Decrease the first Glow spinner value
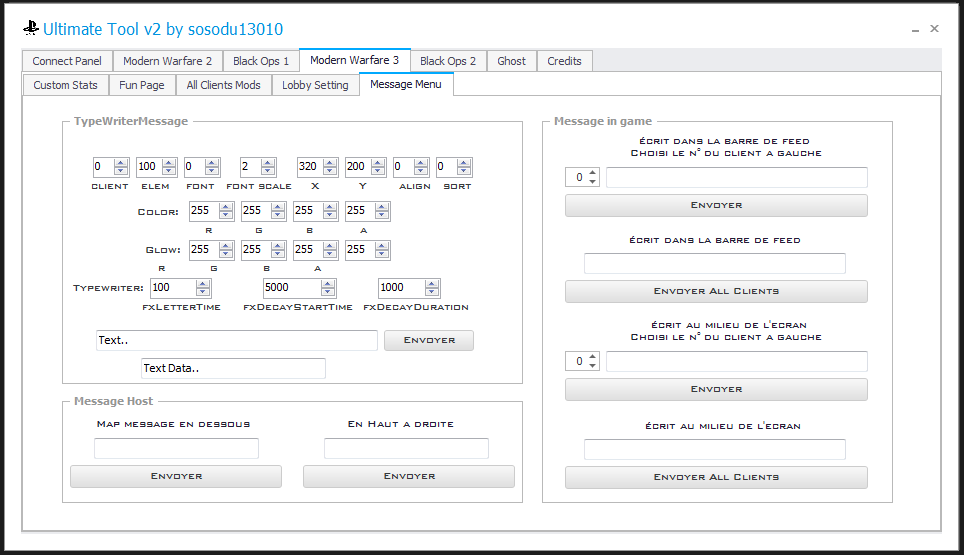The width and height of the screenshot is (964, 555). click(x=226, y=254)
